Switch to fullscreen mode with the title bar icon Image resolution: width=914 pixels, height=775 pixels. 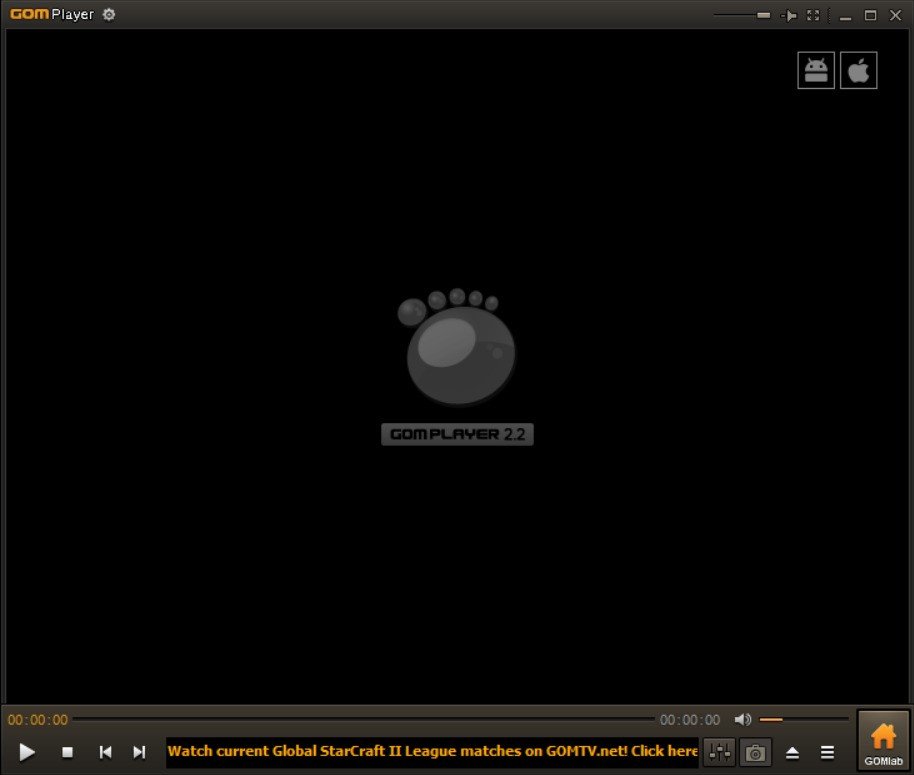pyautogui.click(x=813, y=15)
